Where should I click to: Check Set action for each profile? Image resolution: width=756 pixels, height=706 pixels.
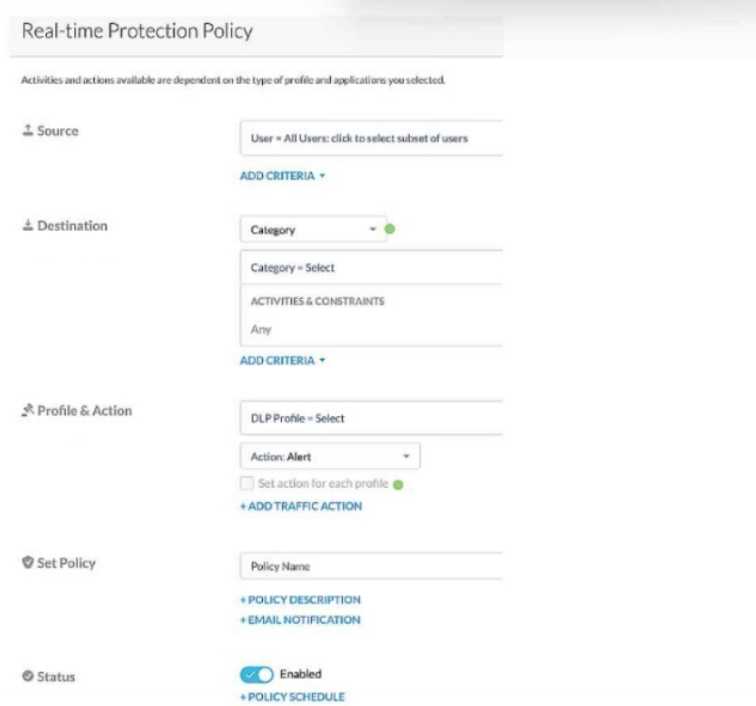pyautogui.click(x=247, y=484)
